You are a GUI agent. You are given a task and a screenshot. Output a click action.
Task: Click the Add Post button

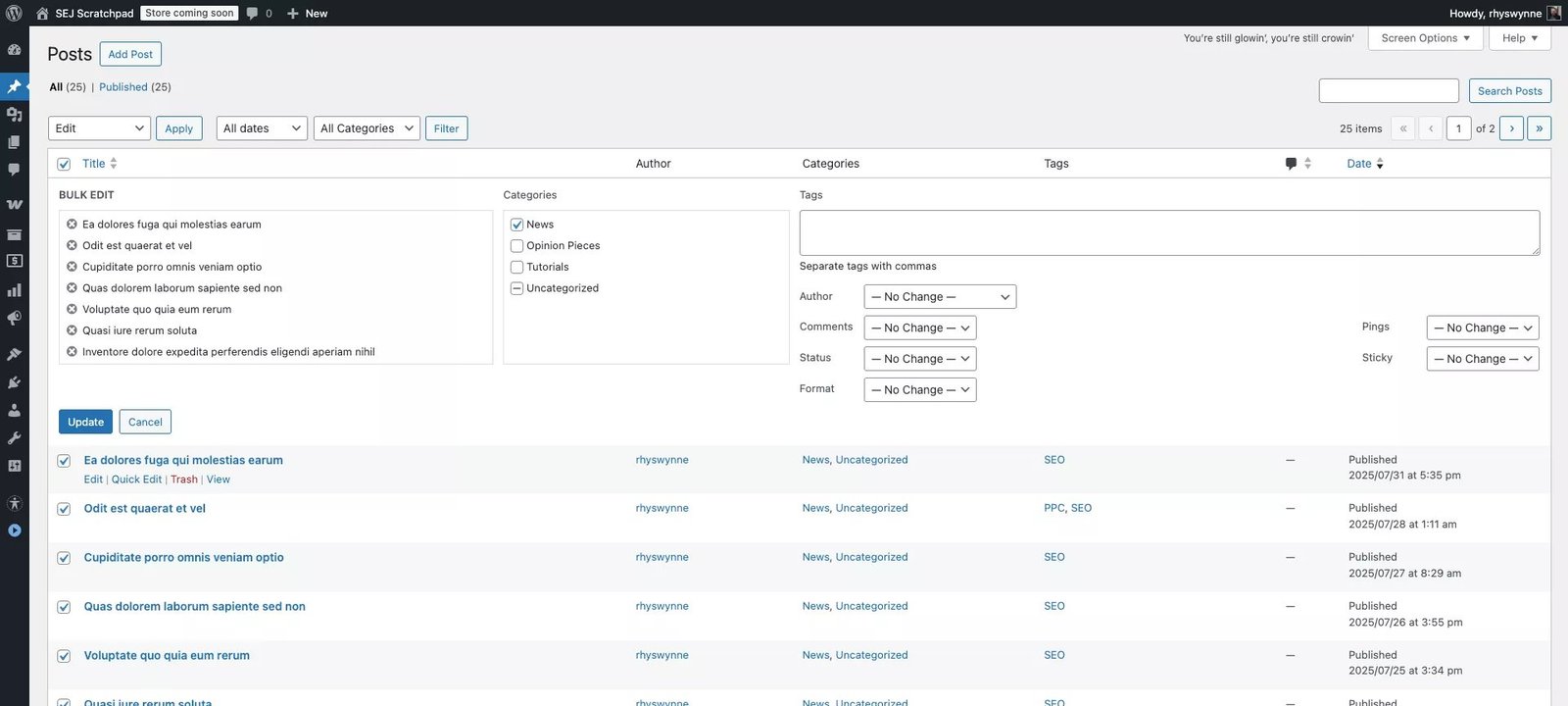130,54
